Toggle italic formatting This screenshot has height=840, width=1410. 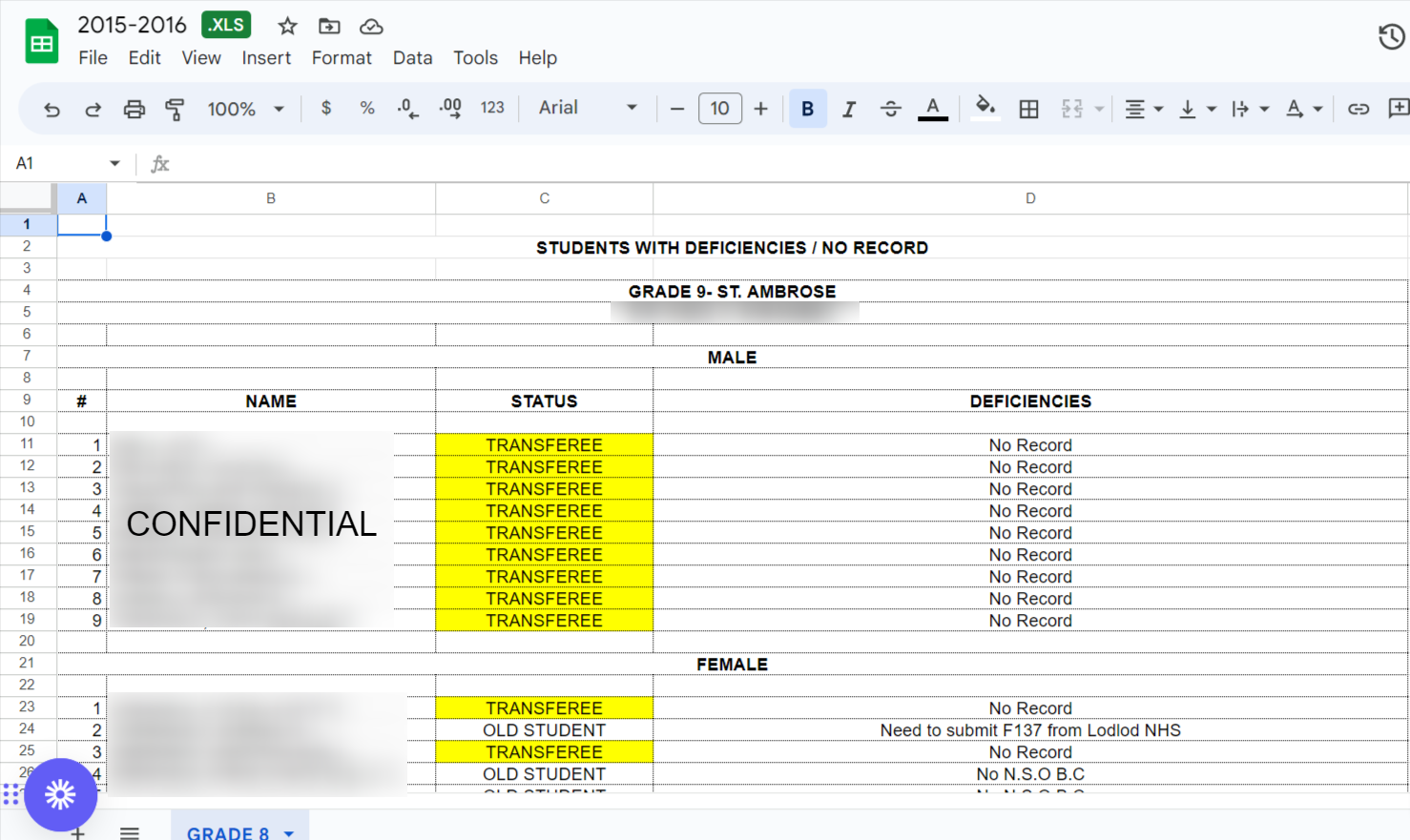[849, 109]
